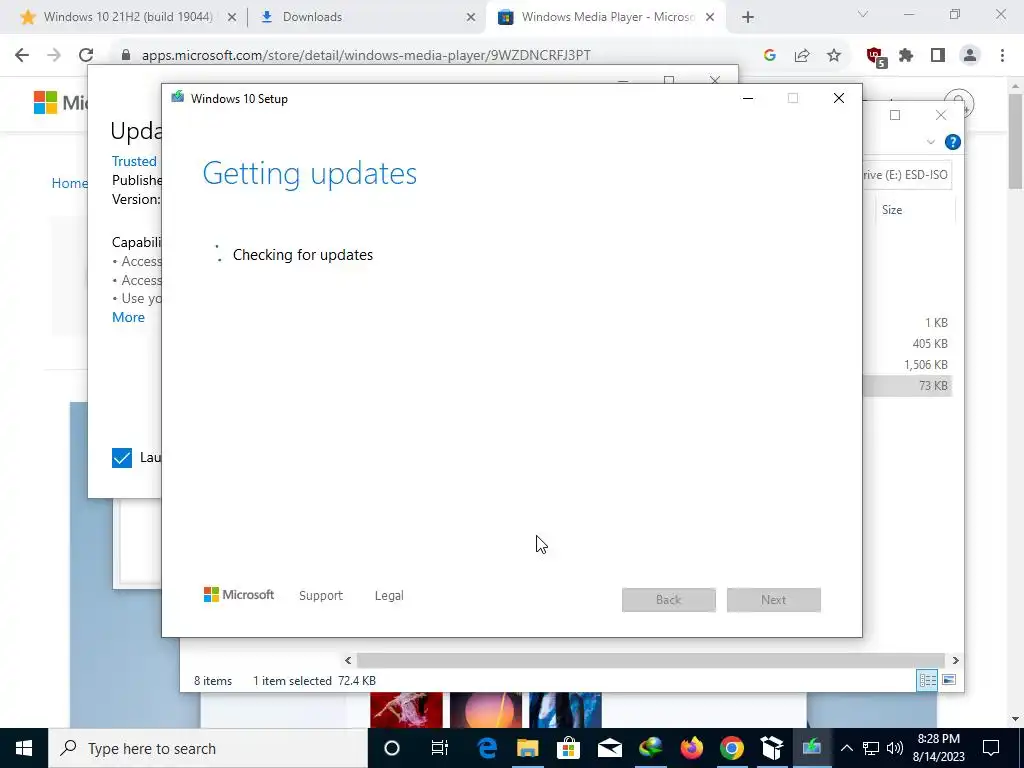The width and height of the screenshot is (1024, 768).
Task: Select the 1 KB file row
Action: tap(906, 323)
